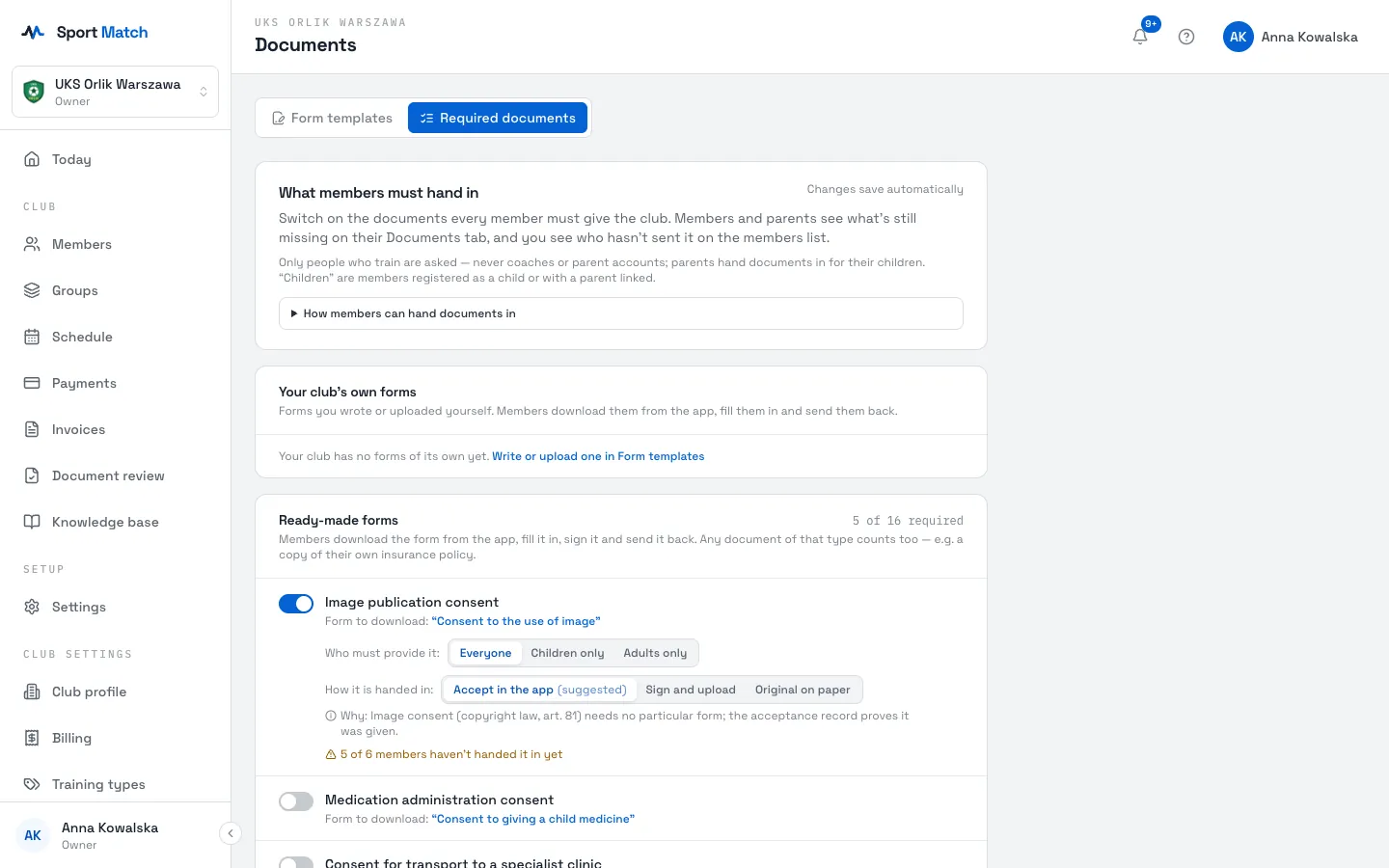Screen dimensions: 1389x868
Task: Click the Knowledge base book icon
Action: [32, 522]
